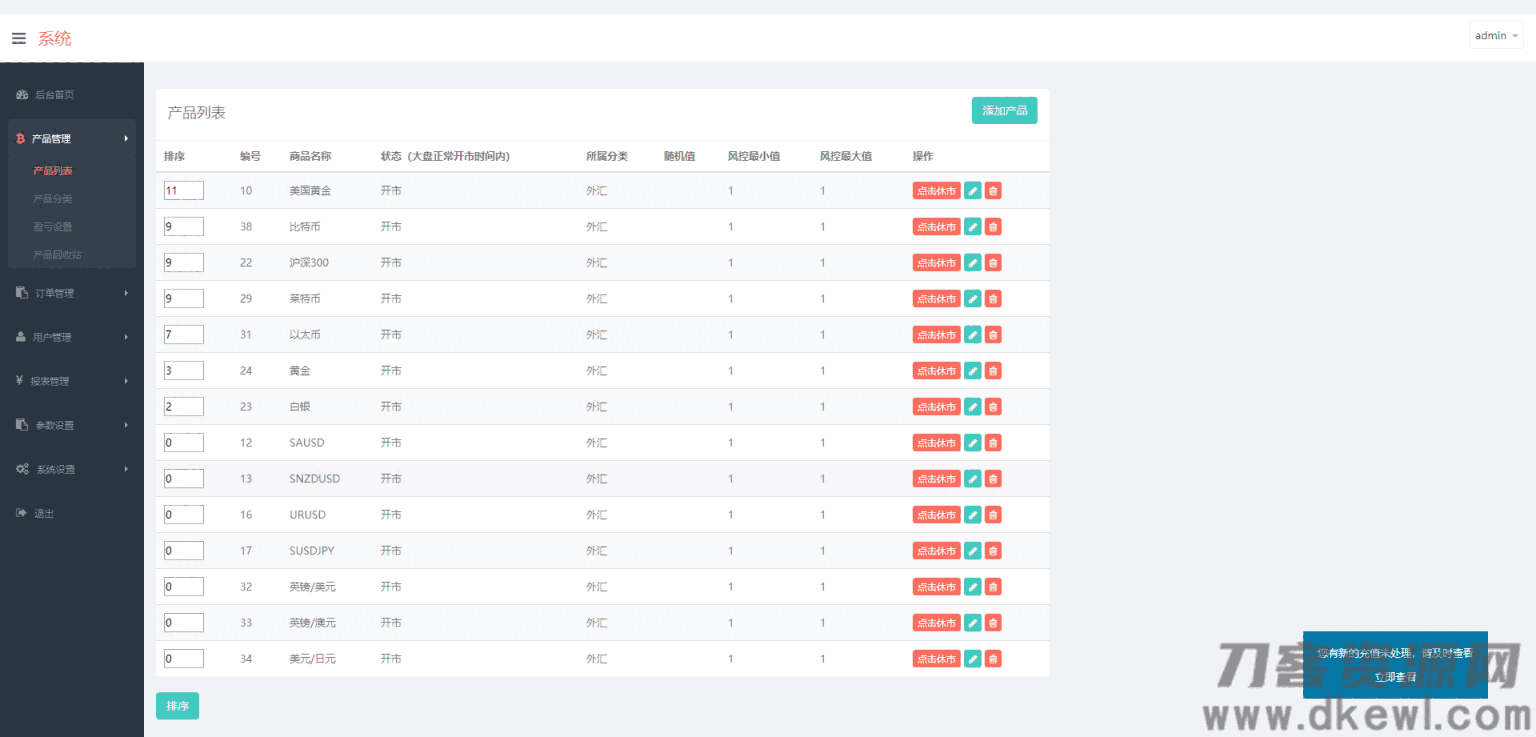Delete the 比特币 product via trash icon
The image size is (1536, 737).
click(x=992, y=227)
